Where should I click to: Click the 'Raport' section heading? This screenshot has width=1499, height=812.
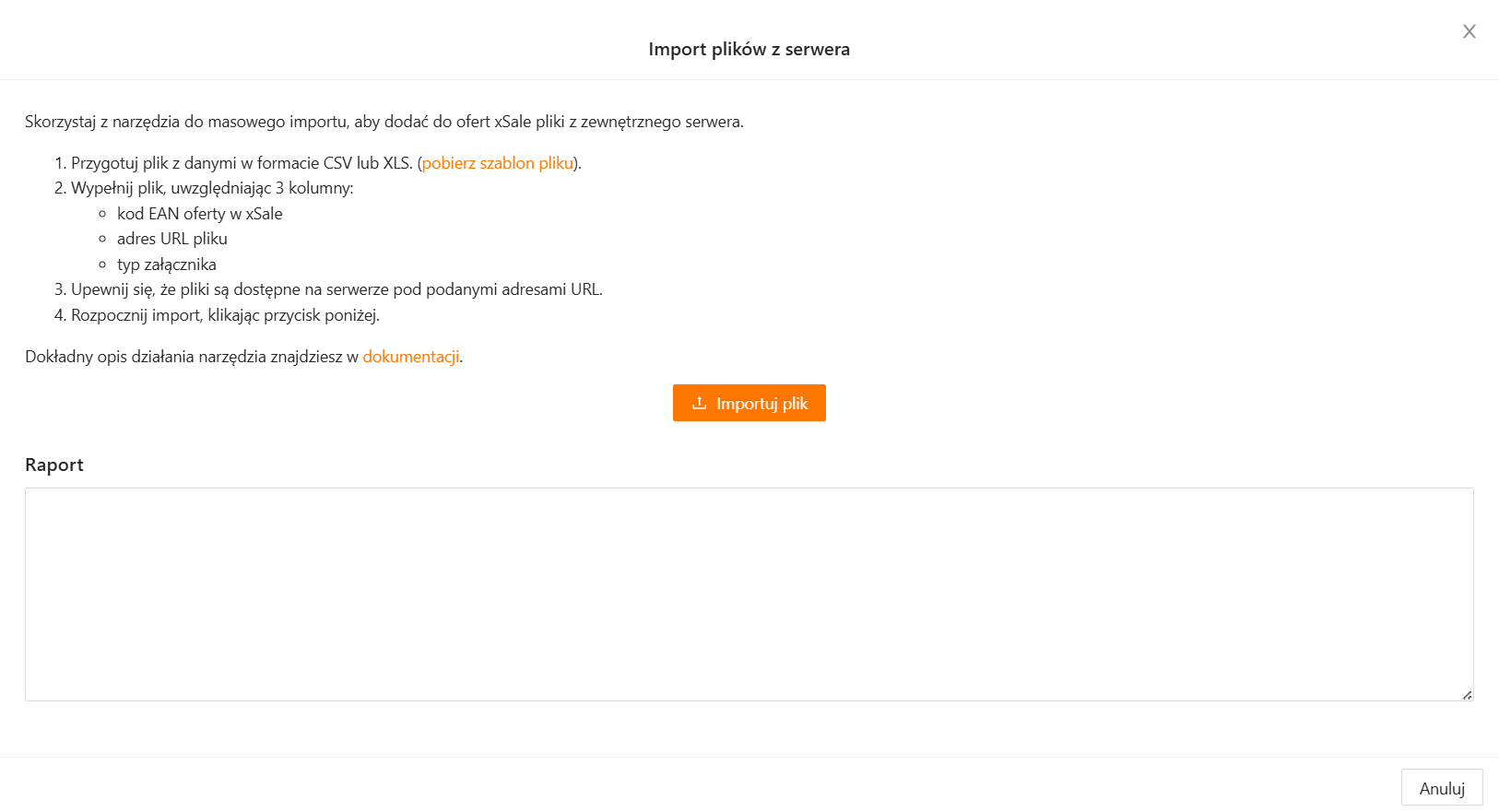(x=54, y=465)
